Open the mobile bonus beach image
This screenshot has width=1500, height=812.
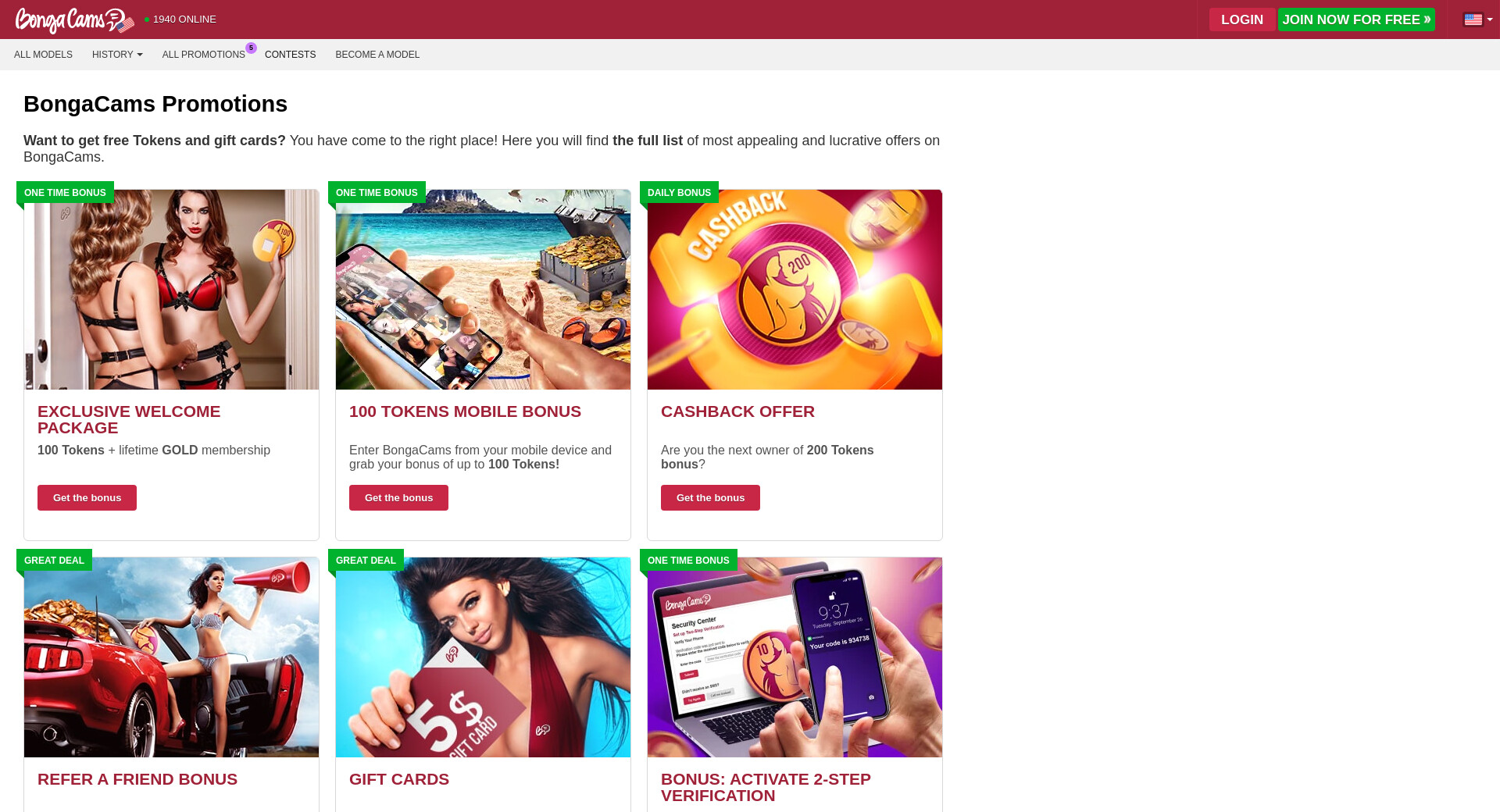coord(483,290)
